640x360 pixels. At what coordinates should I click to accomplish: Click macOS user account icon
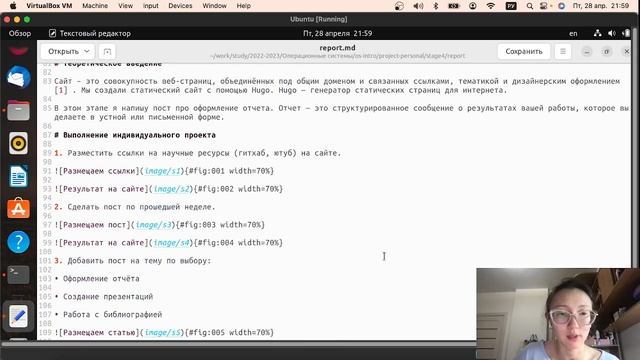(473, 6)
